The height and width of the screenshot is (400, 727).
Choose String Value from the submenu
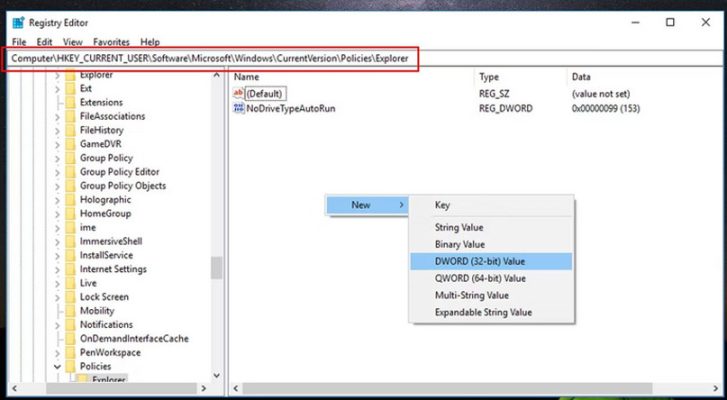coord(491,228)
